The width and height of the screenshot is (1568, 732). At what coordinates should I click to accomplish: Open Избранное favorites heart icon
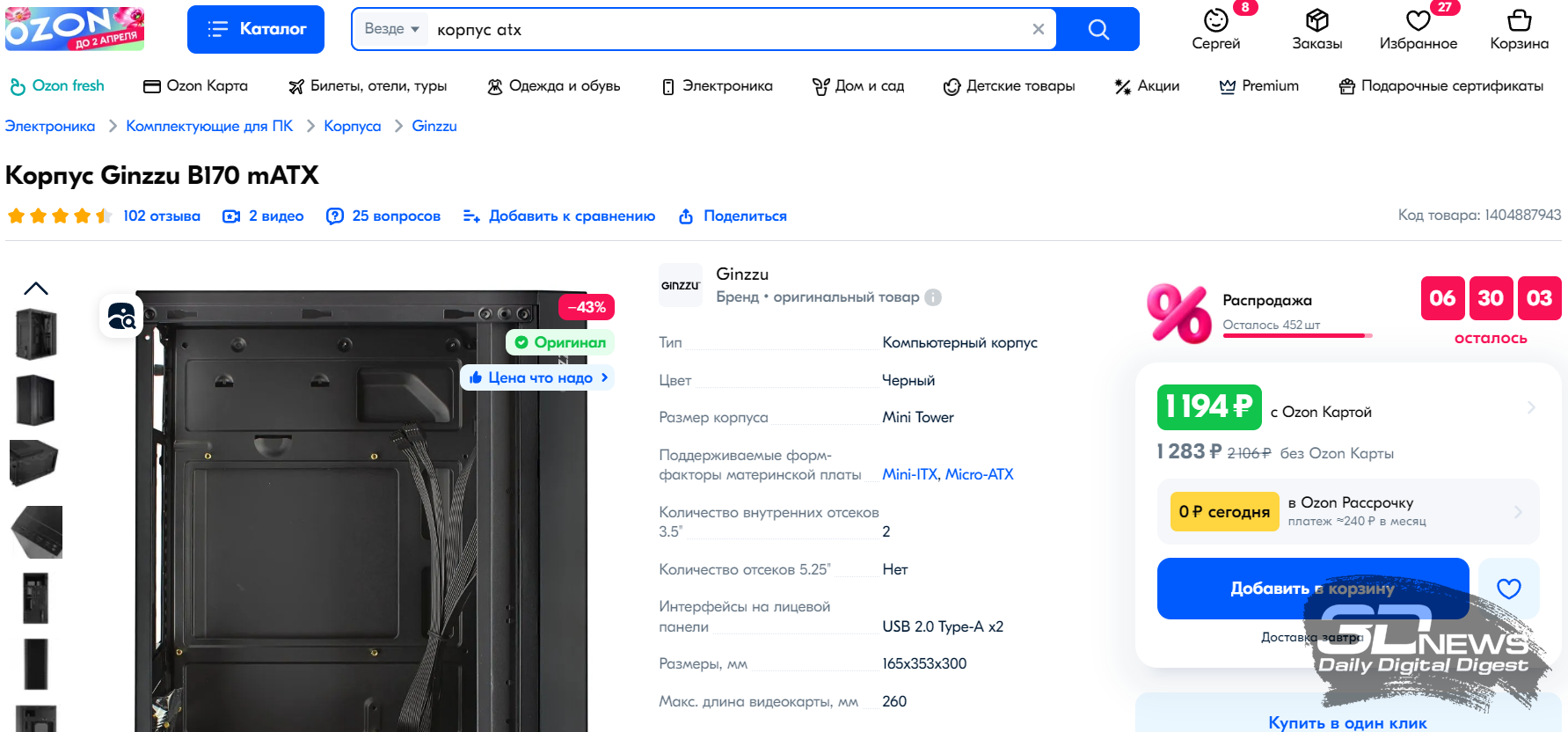coord(1418,29)
